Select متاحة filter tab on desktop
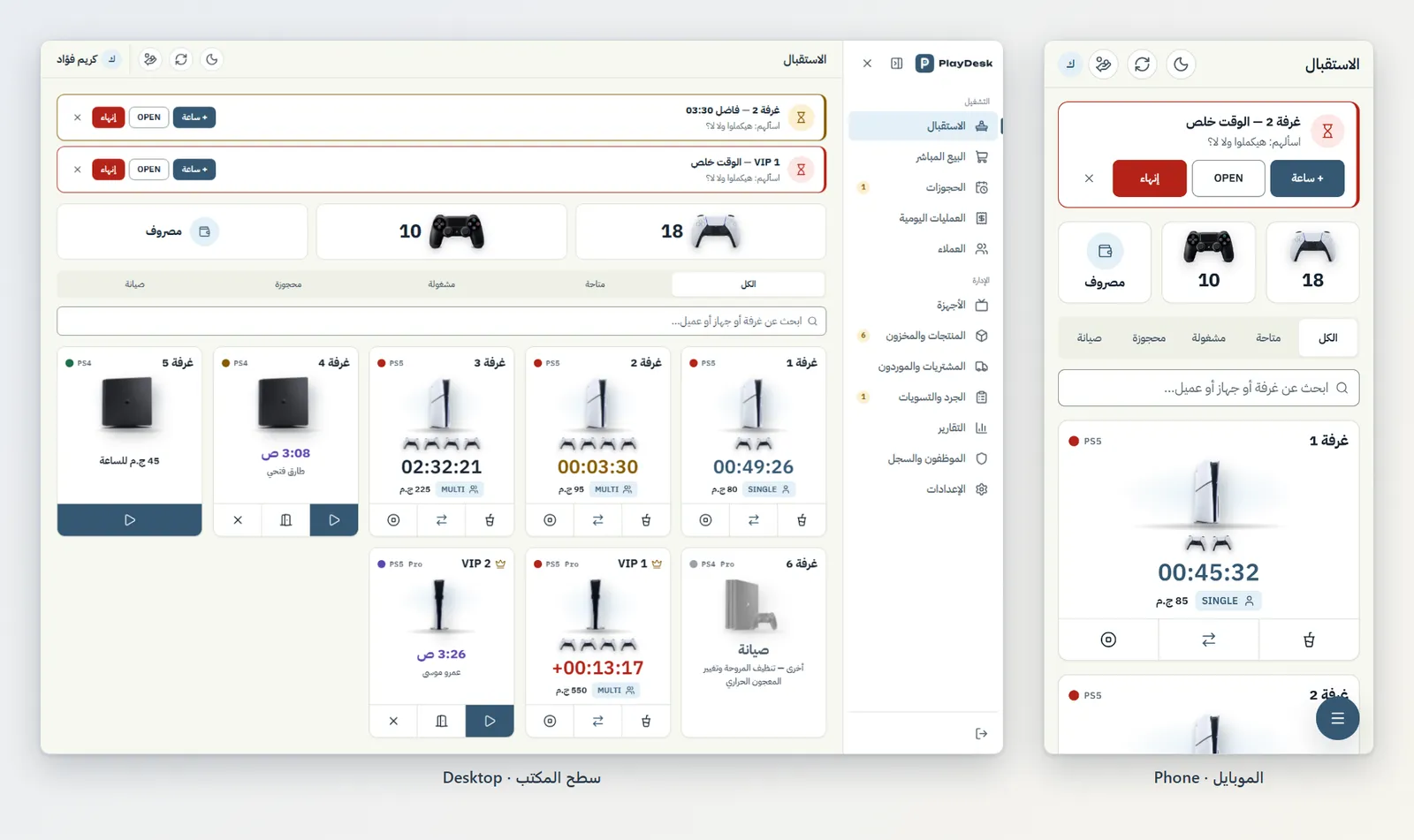 pos(595,284)
